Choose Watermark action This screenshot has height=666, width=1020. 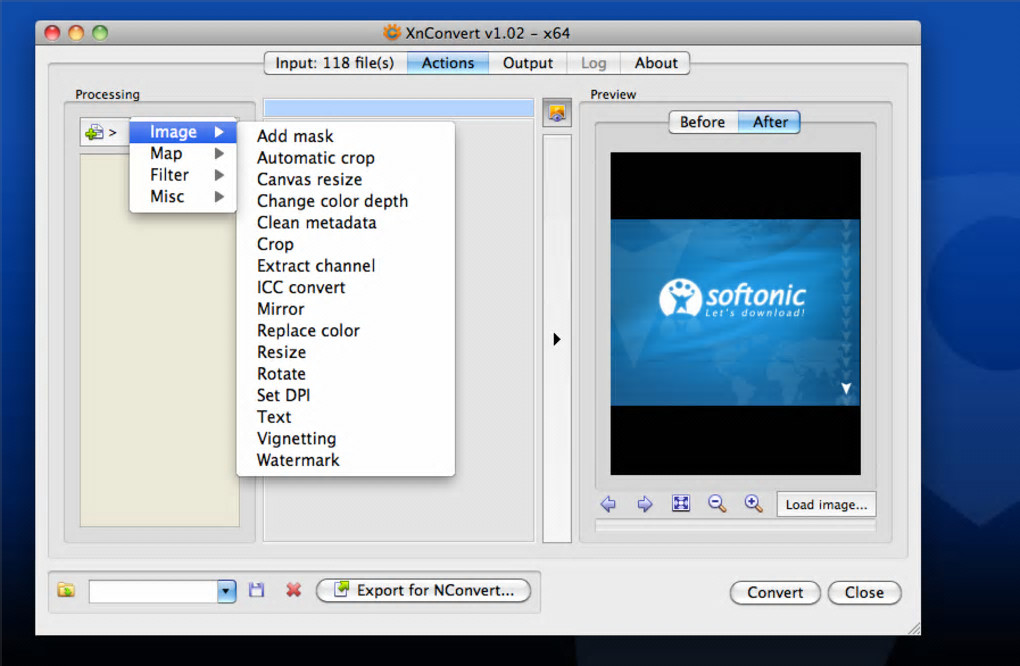pos(345,460)
